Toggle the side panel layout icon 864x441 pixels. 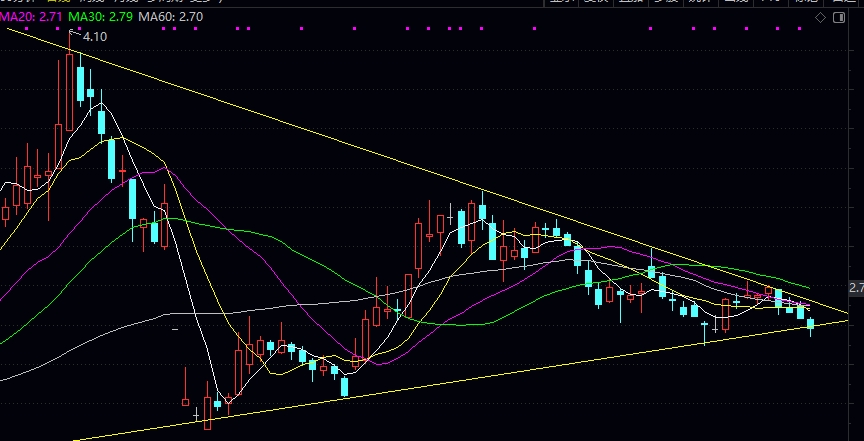coord(839,18)
